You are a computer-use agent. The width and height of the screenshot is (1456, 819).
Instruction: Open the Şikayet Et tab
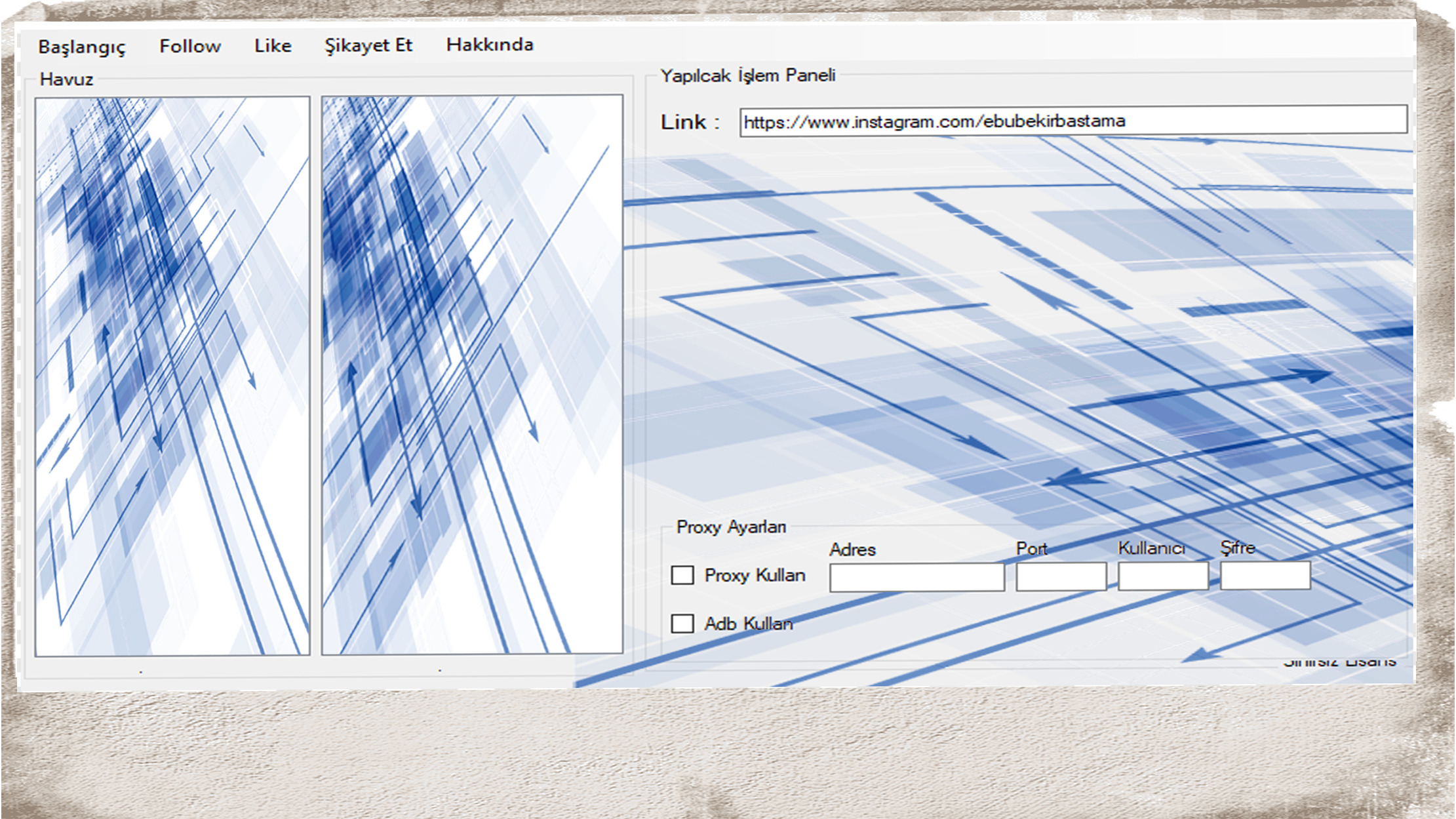pyautogui.click(x=368, y=46)
